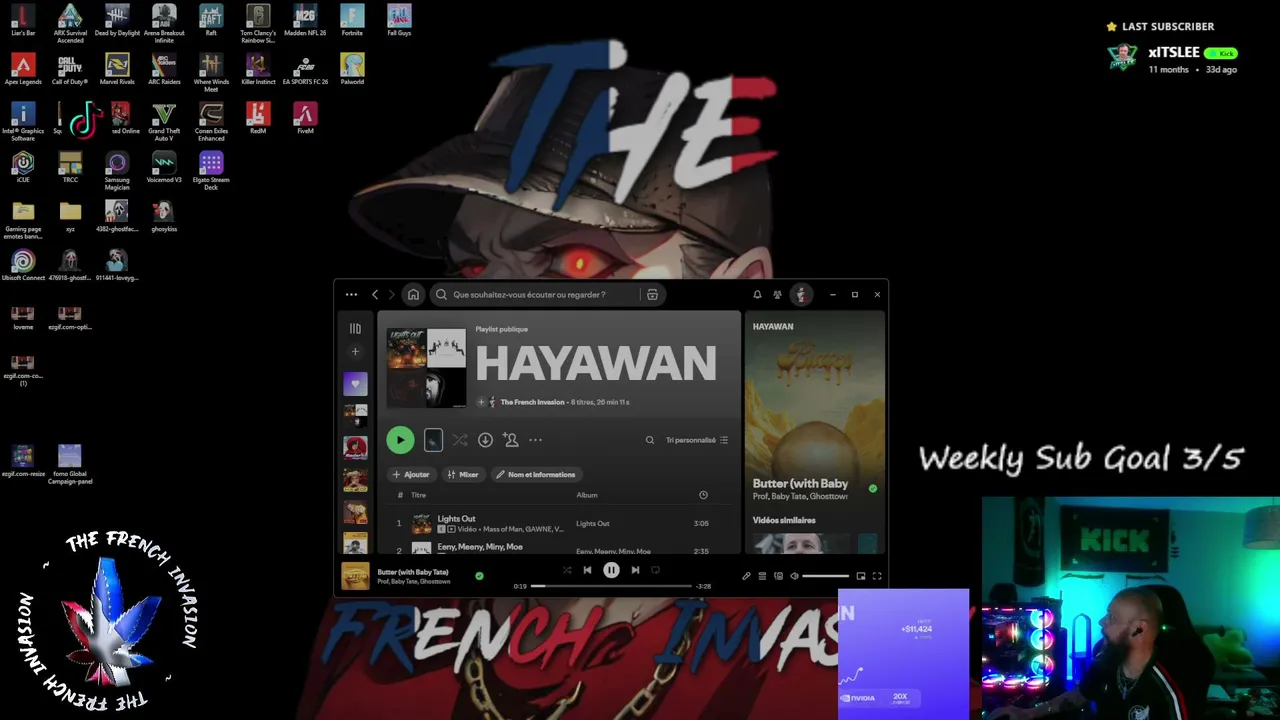Viewport: 1280px width, 720px height.
Task: Launch Fortnite desktop shortcut
Action: point(352,21)
